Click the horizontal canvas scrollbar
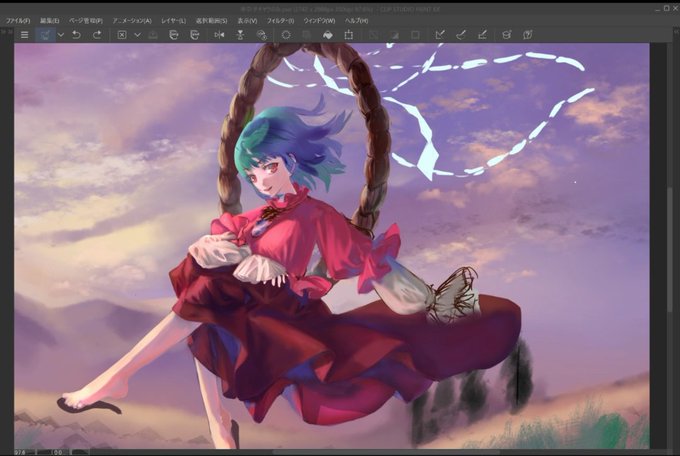The image size is (680, 456). 386,452
